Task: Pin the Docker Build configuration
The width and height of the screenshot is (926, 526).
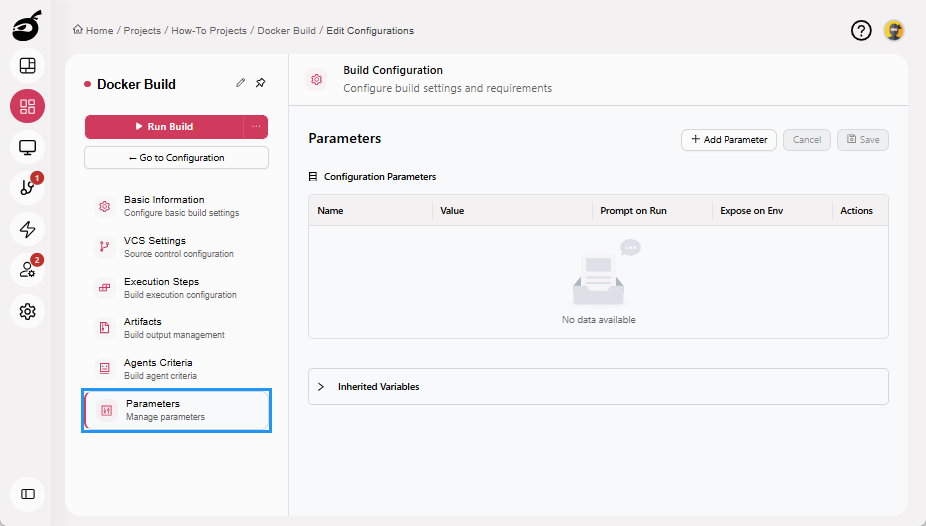Action: (260, 83)
